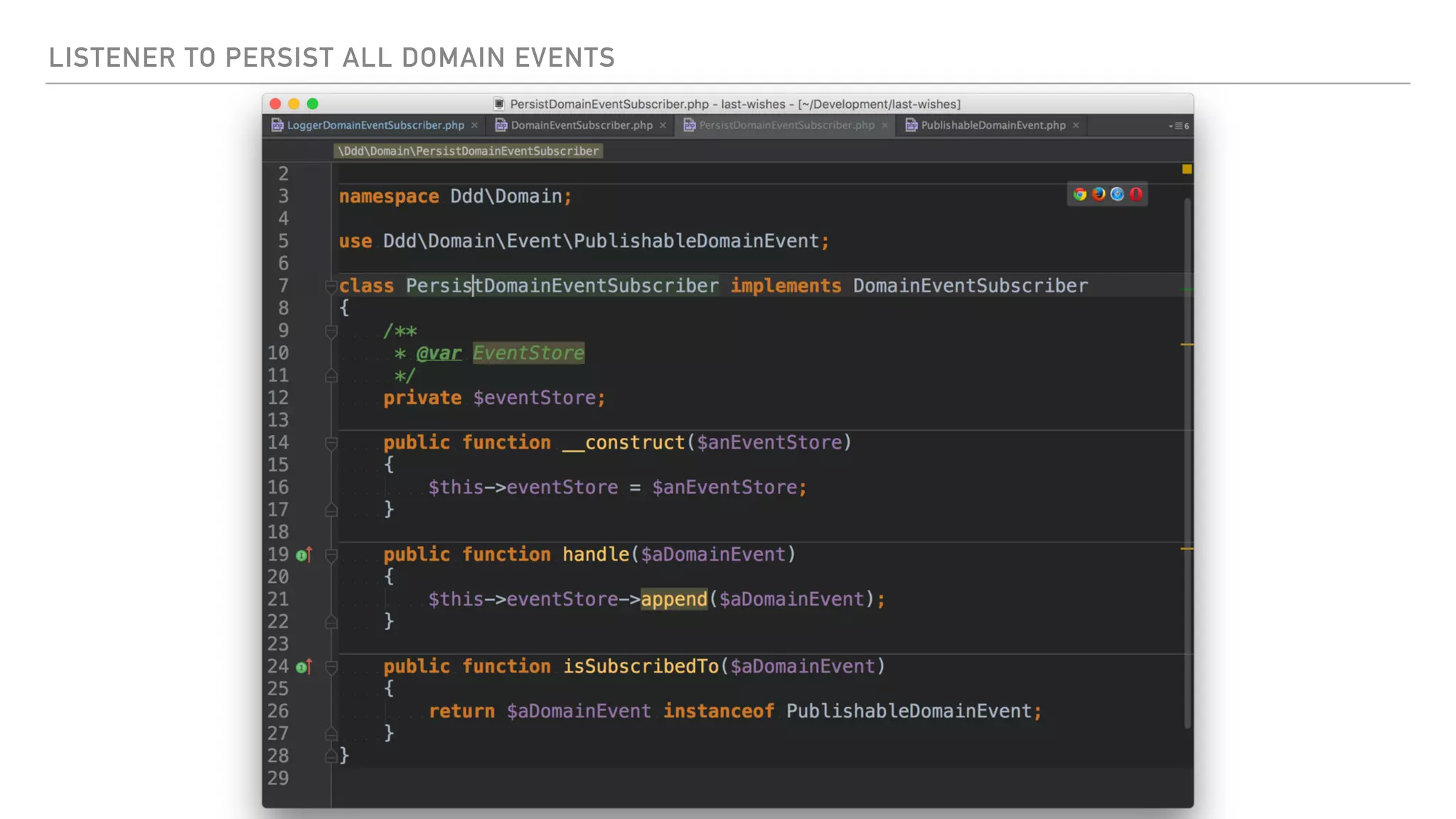Screen dimensions: 1456x819
Task: Click the implements-method gutter icon on line 19
Action: [304, 555]
